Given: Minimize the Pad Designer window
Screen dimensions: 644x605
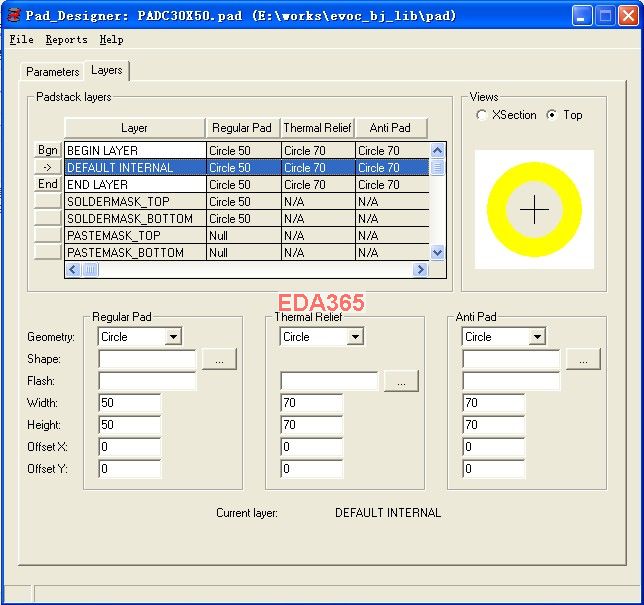Looking at the screenshot, I should (x=582, y=16).
